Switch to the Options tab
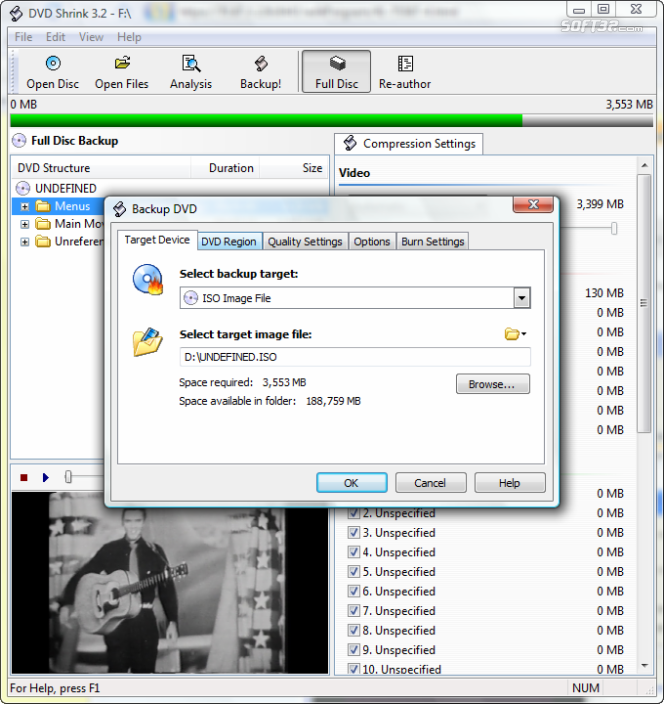The height and width of the screenshot is (704, 664). point(372,242)
